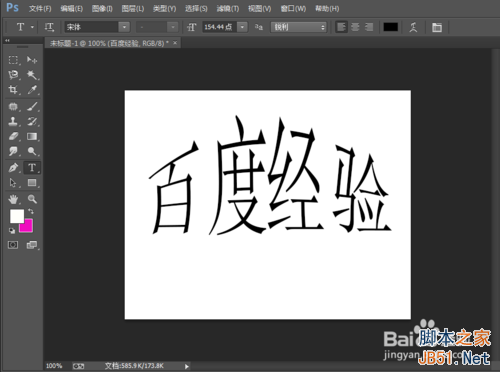Select the Eraser tool
Image resolution: width=500 pixels, height=372 pixels.
pos(13,136)
